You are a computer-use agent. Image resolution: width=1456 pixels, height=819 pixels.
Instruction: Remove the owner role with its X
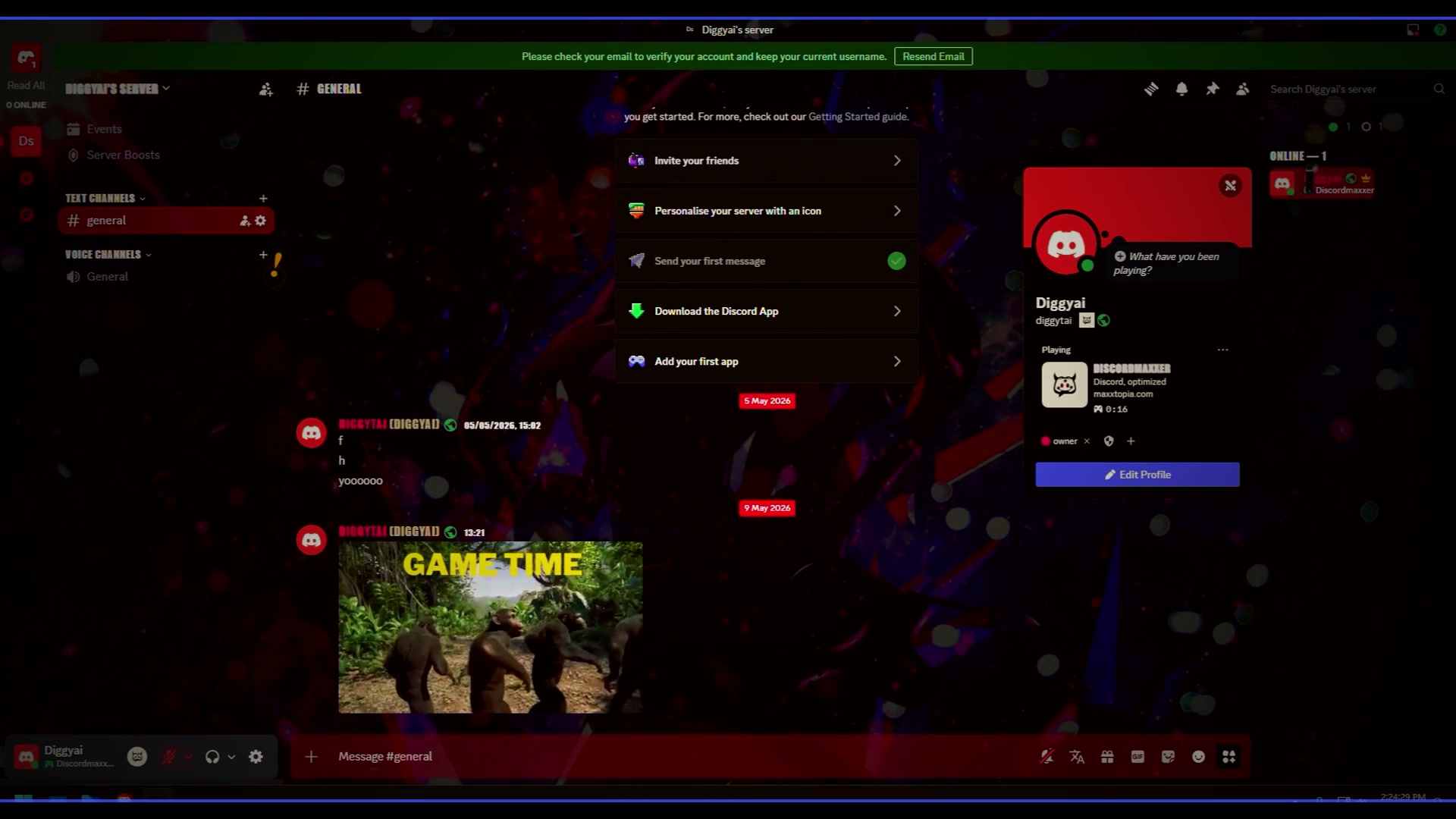(1087, 441)
